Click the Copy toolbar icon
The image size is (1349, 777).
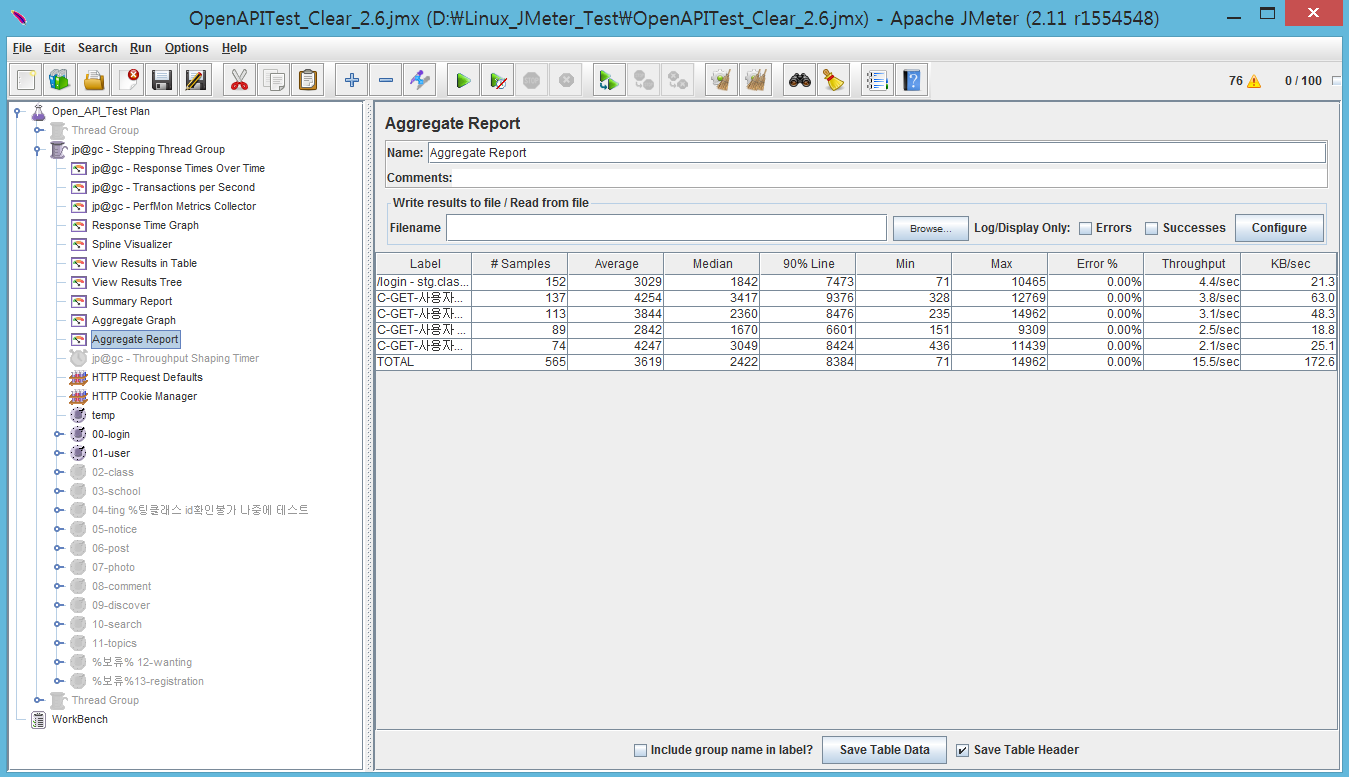click(x=273, y=81)
